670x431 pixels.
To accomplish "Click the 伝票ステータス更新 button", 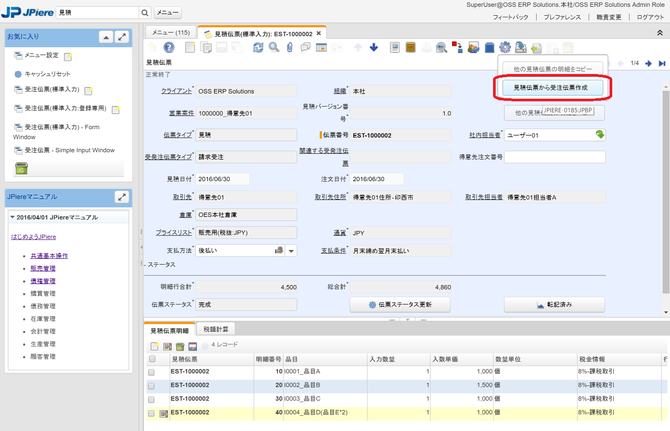I will (x=400, y=305).
